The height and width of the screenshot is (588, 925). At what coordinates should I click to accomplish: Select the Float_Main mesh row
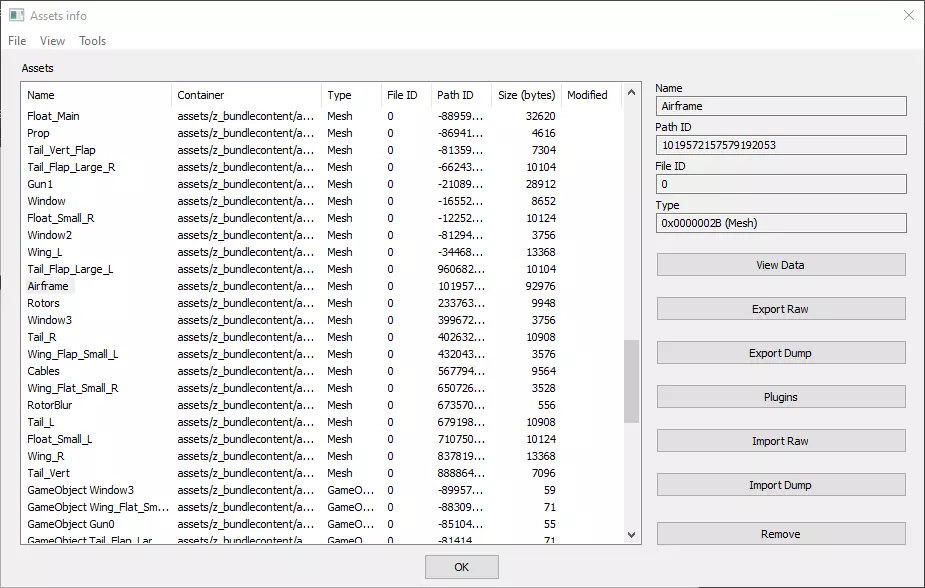pyautogui.click(x=54, y=116)
